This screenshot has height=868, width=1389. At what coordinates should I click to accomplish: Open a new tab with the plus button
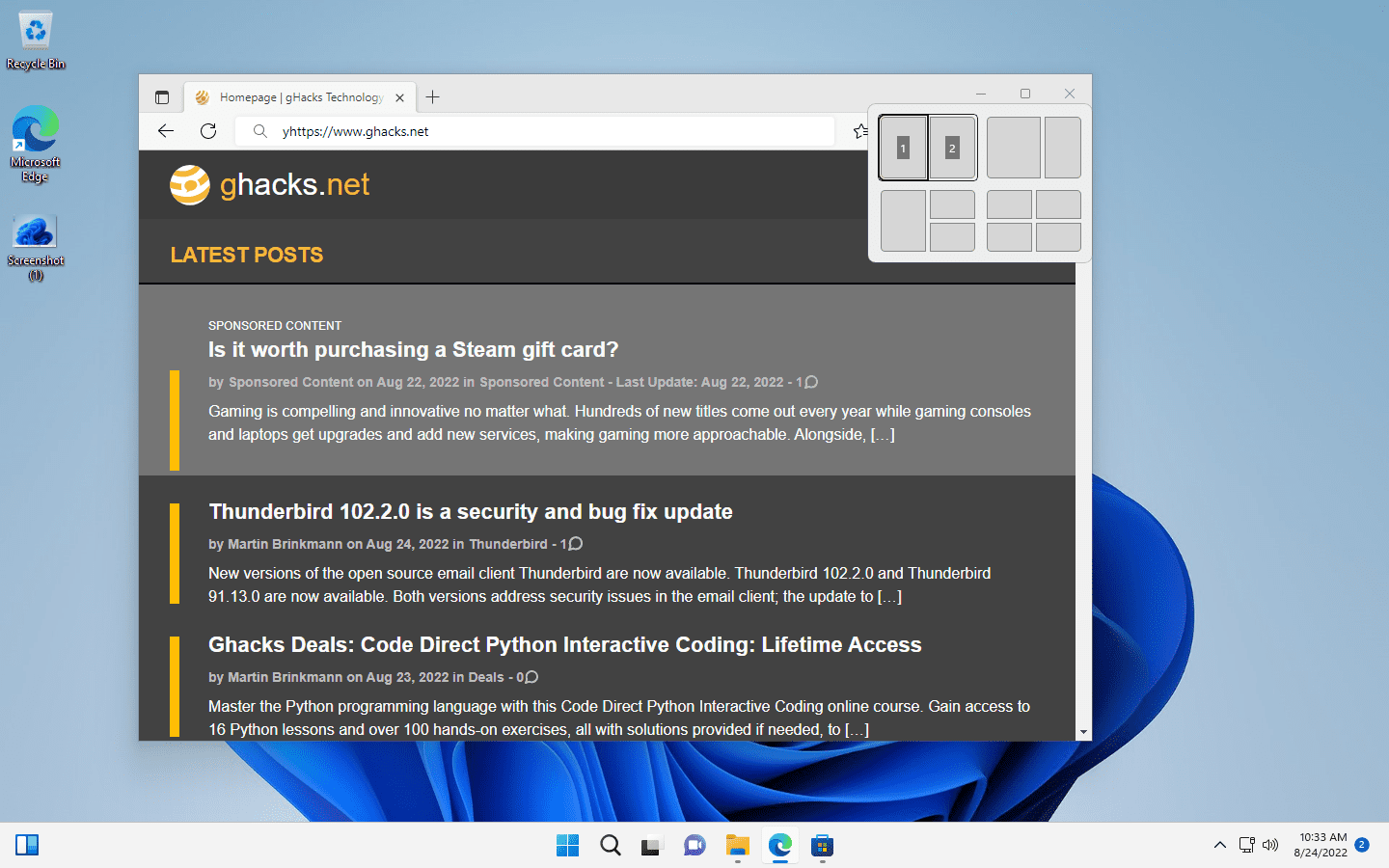coord(432,96)
